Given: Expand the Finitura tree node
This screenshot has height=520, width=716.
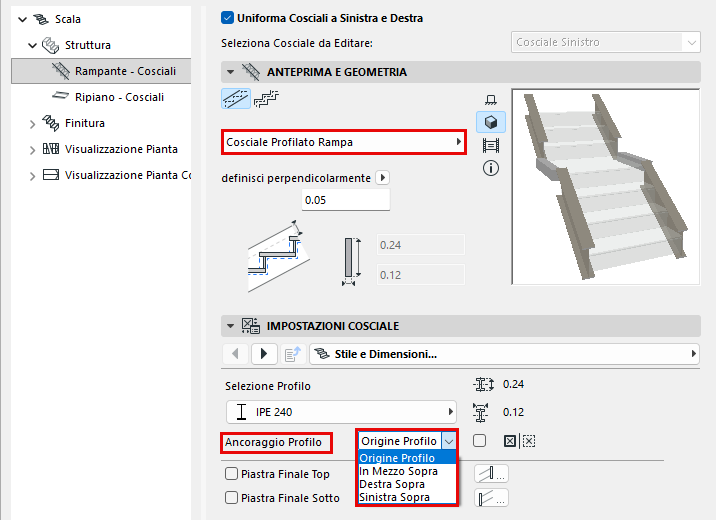Looking at the screenshot, I should pos(32,124).
